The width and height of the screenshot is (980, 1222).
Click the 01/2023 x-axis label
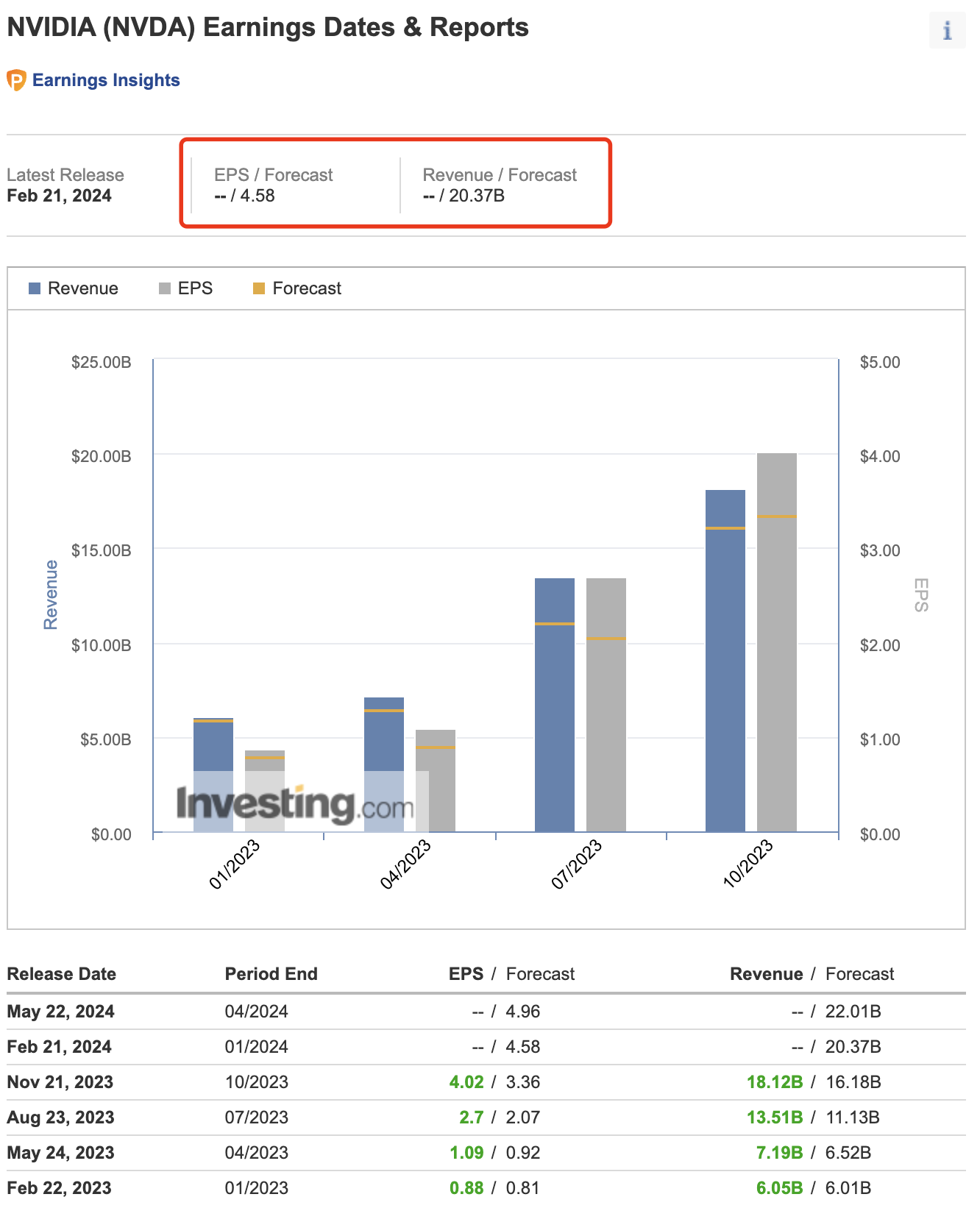point(235,864)
